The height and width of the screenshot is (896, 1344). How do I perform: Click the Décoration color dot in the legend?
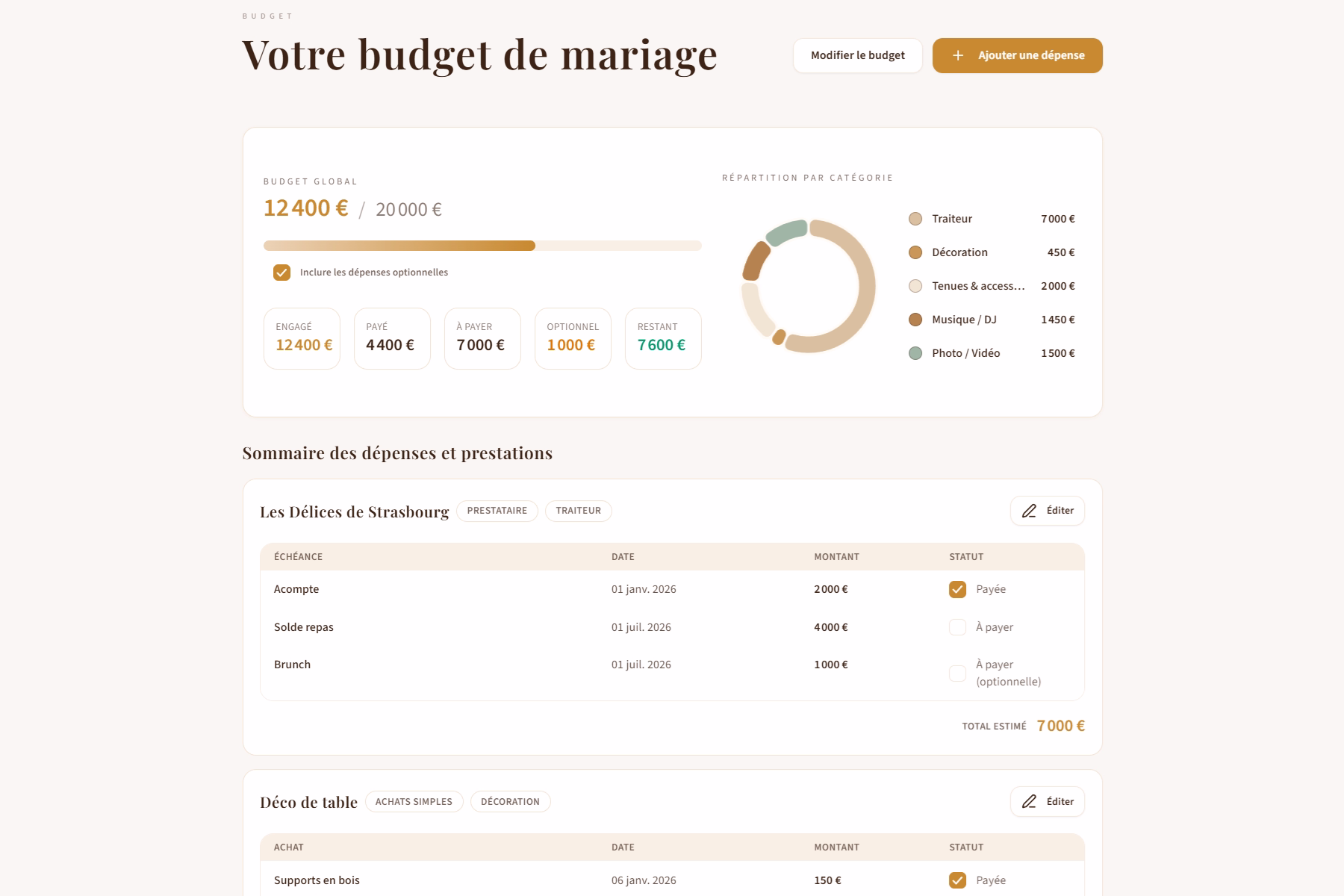[x=915, y=252]
